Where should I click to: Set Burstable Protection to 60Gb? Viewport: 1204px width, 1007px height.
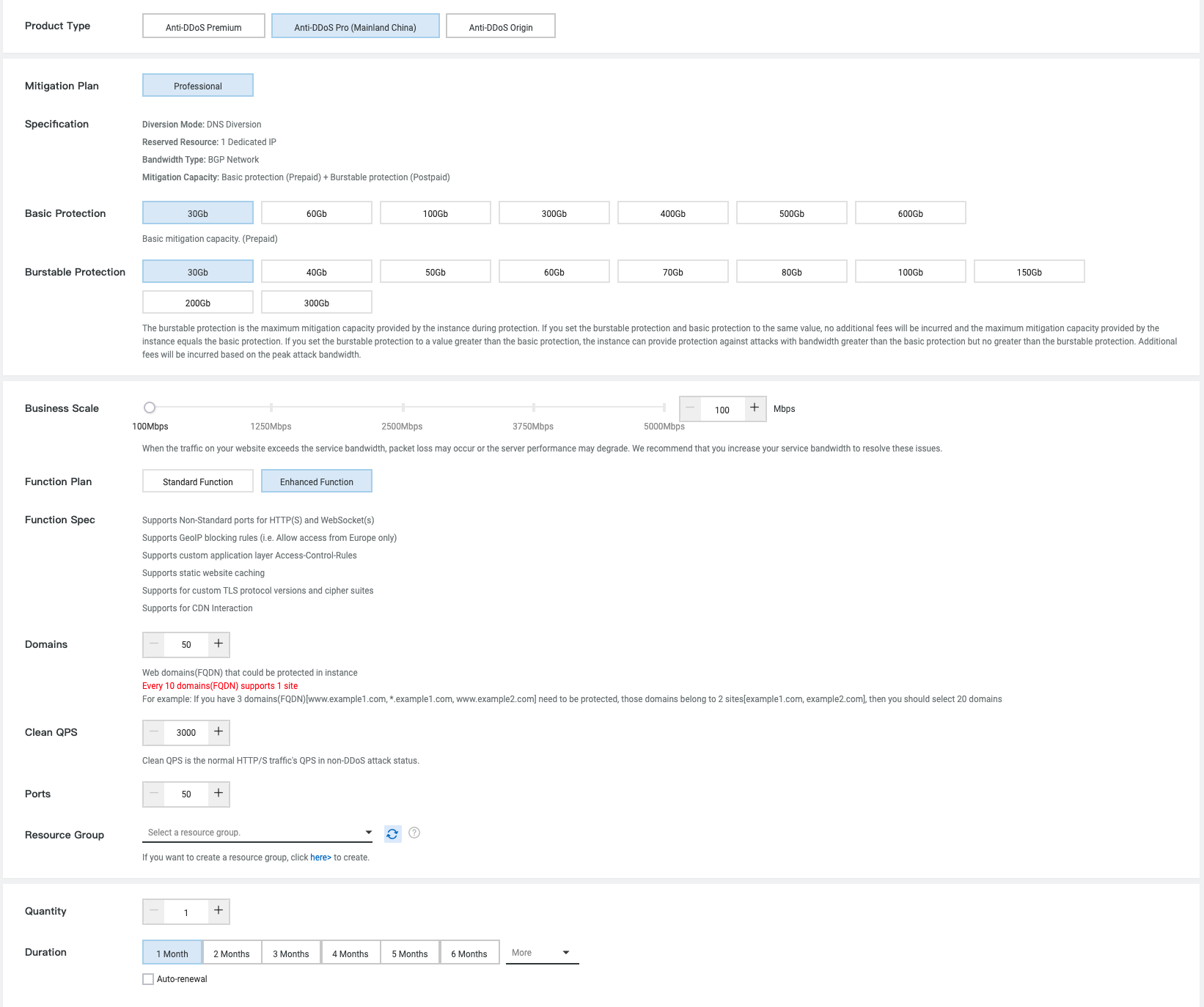(554, 271)
